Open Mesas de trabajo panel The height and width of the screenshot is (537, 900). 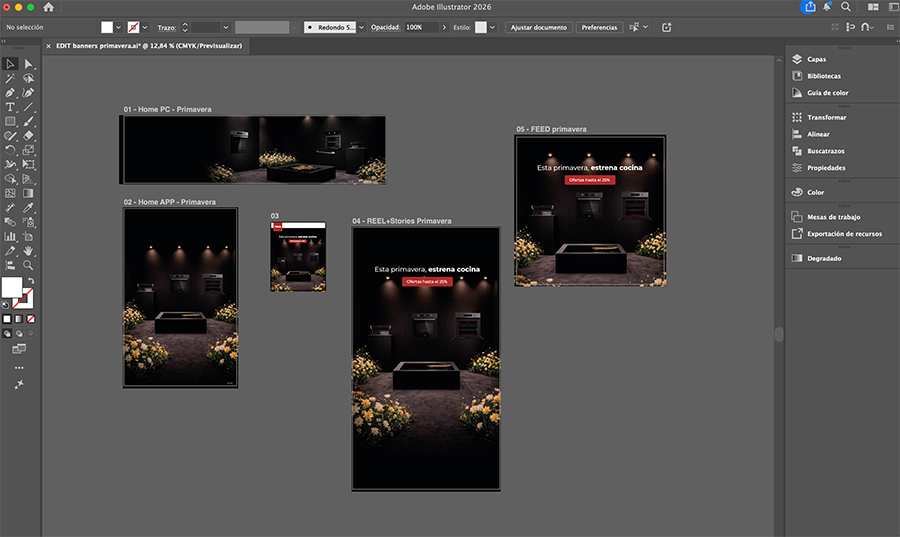833,217
